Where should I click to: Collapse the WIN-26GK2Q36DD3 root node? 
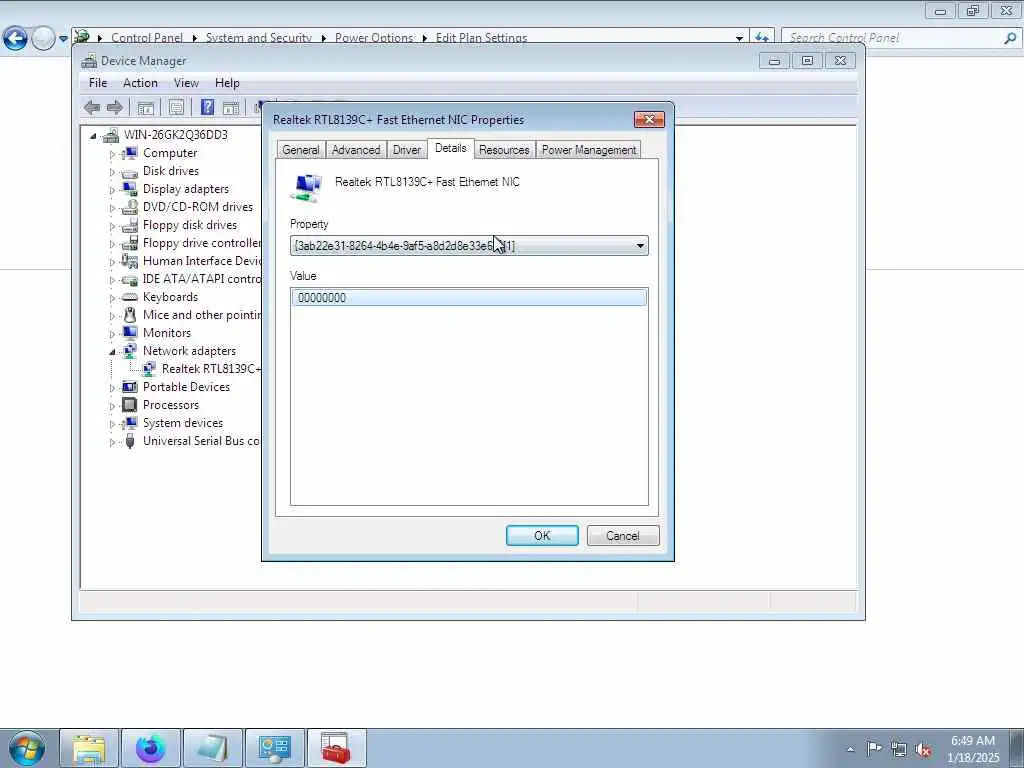93,136
